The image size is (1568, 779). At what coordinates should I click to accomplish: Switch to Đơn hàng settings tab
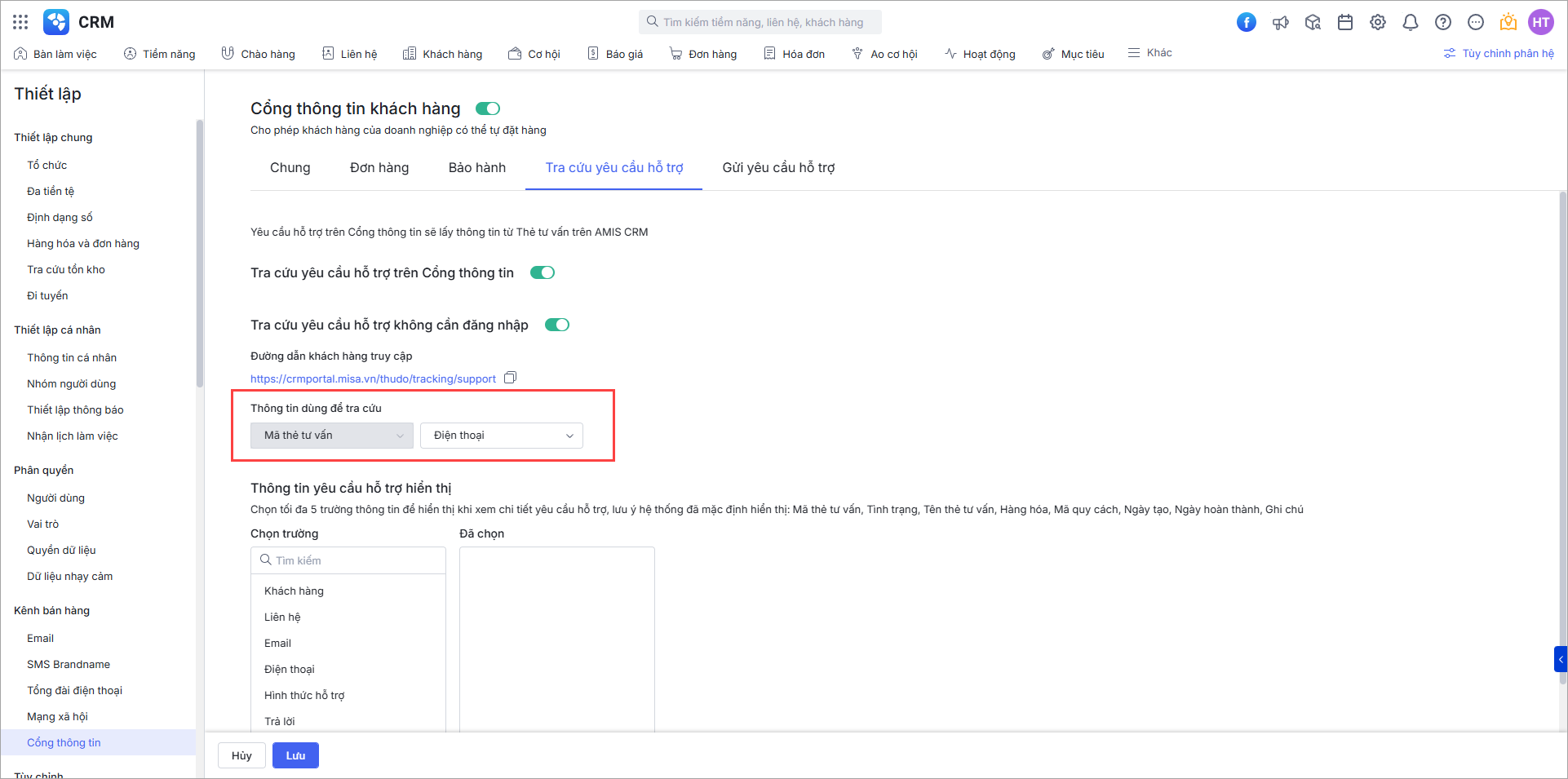[379, 167]
